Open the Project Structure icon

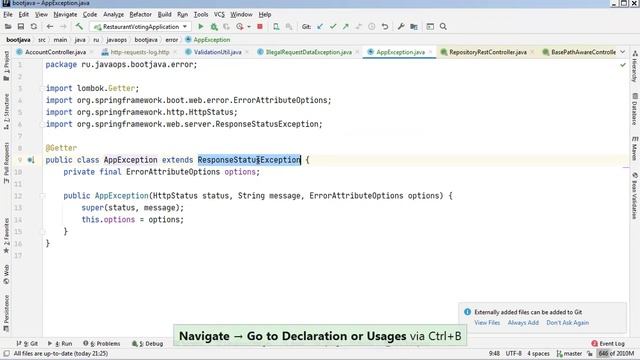tap(414, 27)
